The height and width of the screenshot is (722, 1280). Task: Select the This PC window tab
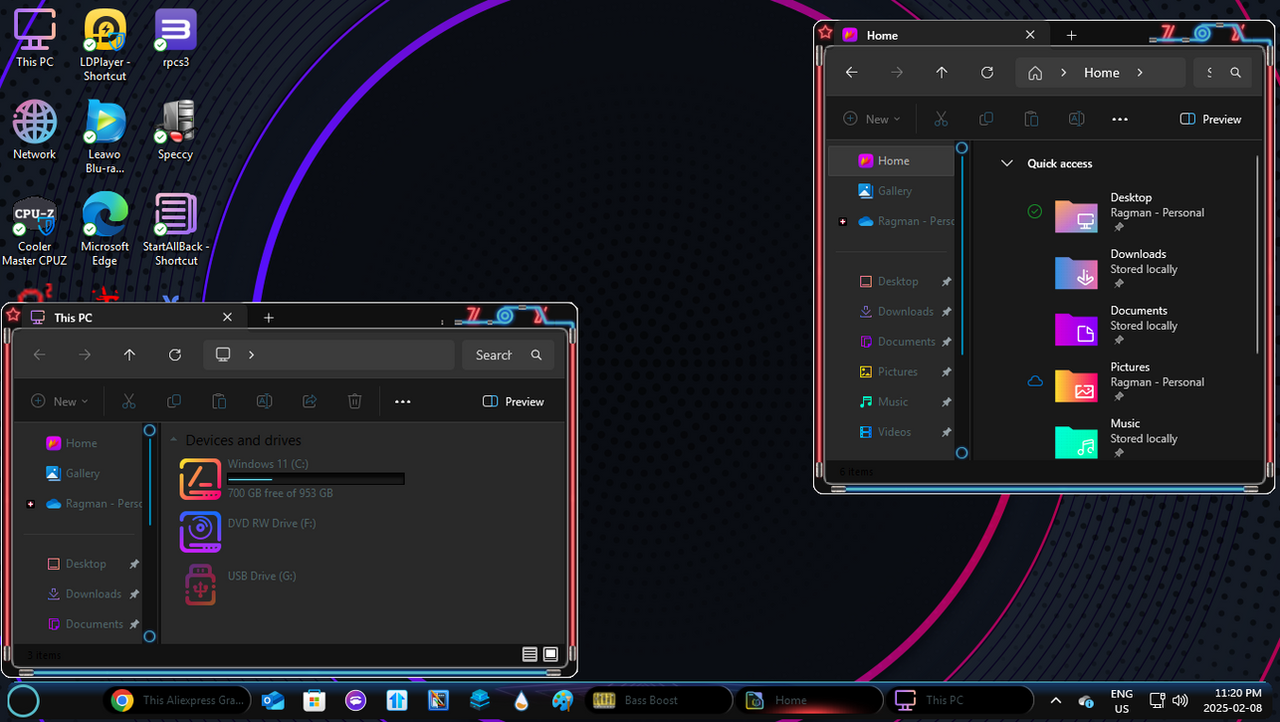[x=133, y=317]
